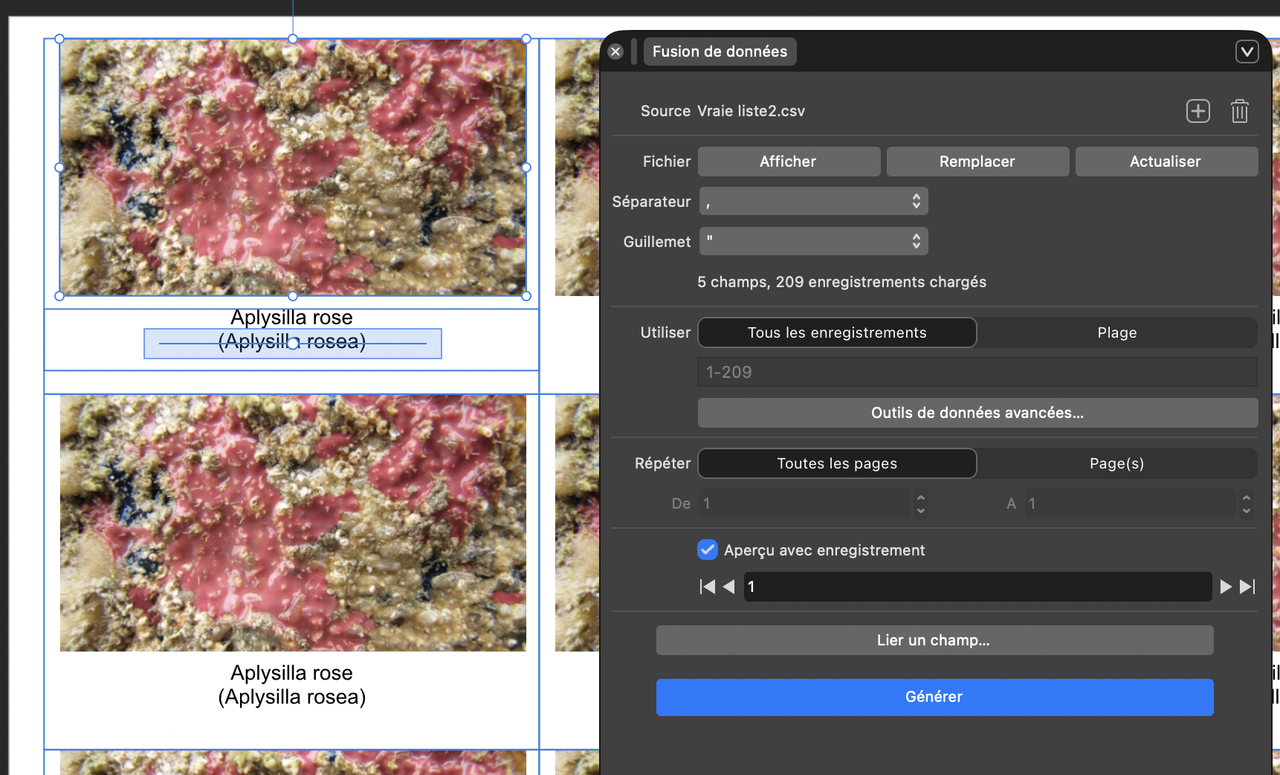Click the Générer button

[x=934, y=697]
